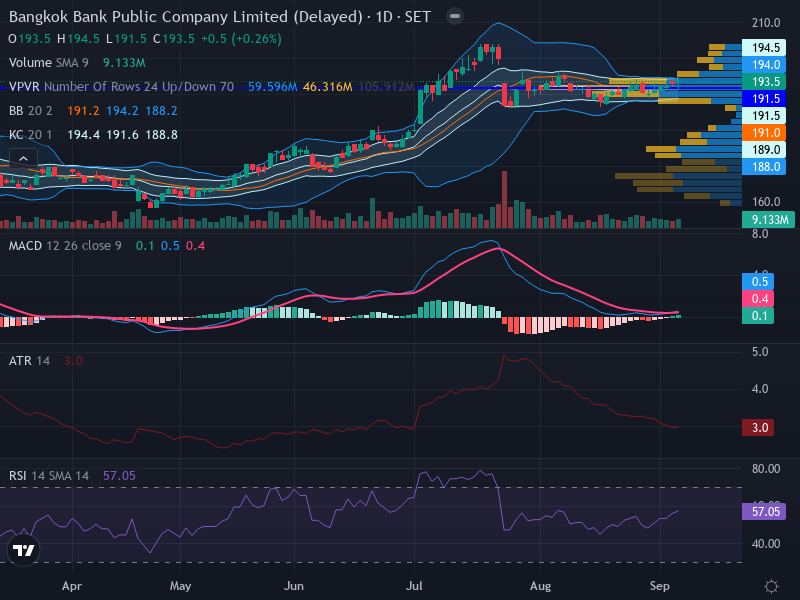Collapse the indicator legend with chevron button
This screenshot has height=600, width=800.
23,159
